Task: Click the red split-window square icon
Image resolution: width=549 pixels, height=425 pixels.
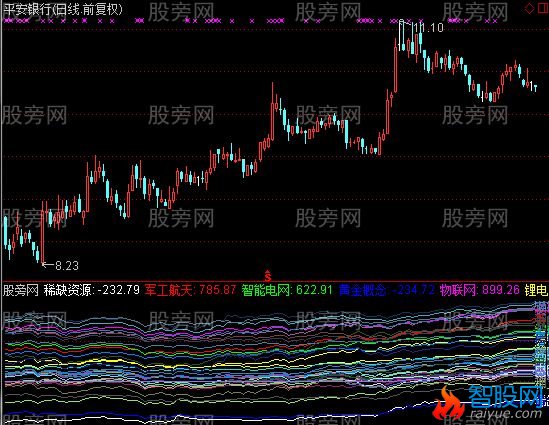Action: point(543,8)
